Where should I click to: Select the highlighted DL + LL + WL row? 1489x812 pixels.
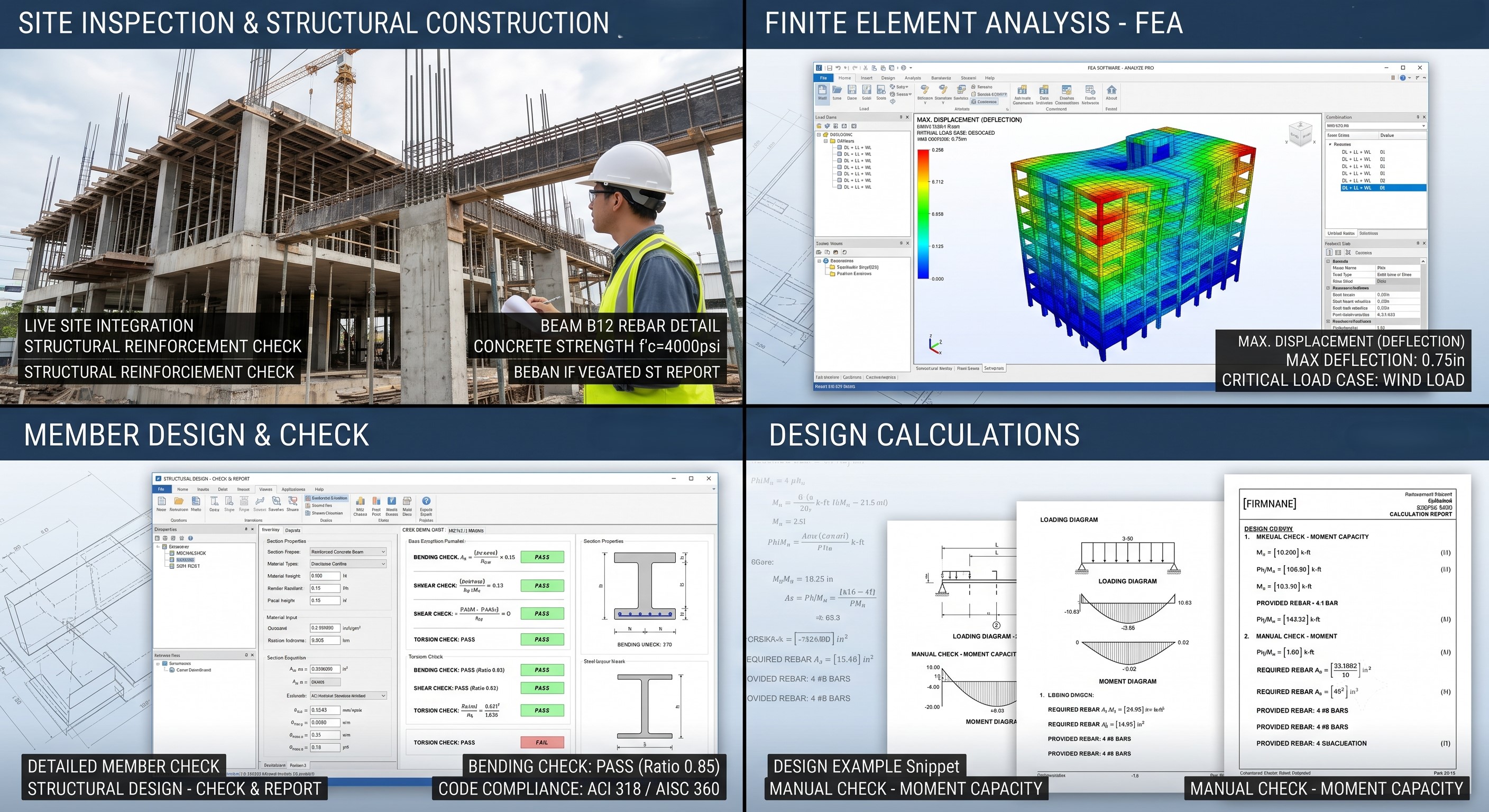click(1383, 188)
